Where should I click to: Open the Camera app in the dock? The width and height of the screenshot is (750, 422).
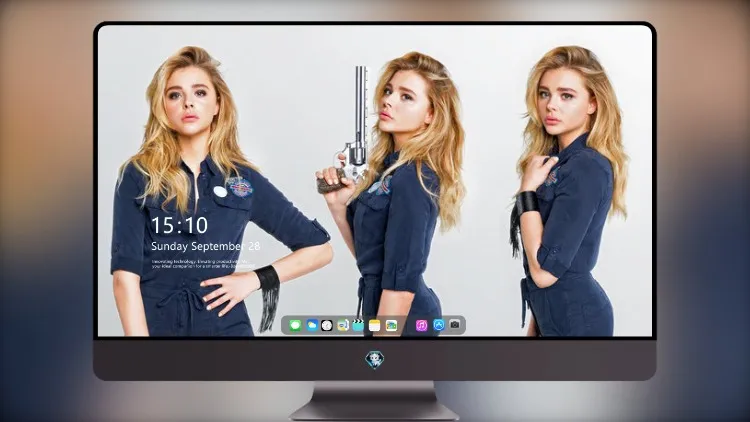tap(455, 325)
